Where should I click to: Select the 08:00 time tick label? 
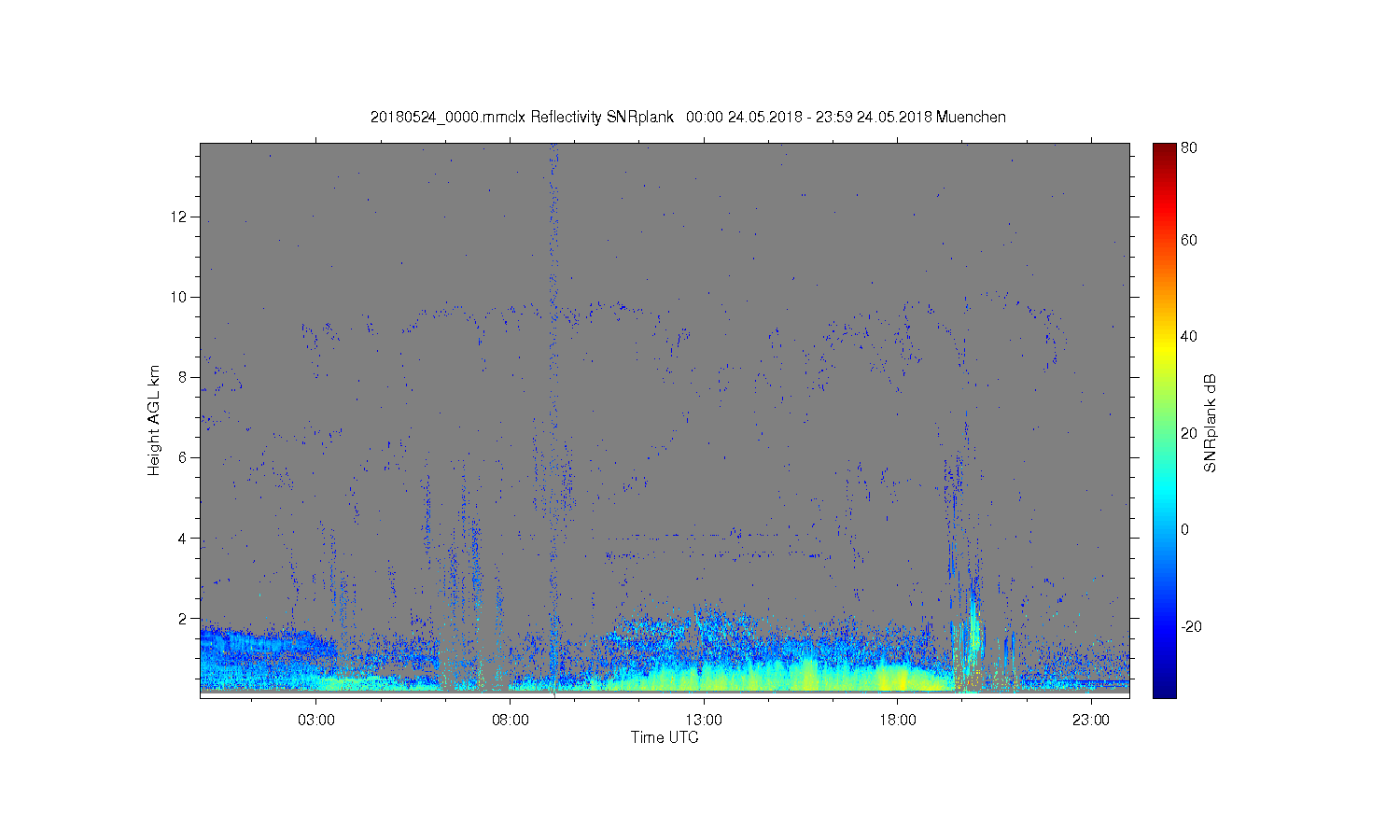tap(511, 721)
